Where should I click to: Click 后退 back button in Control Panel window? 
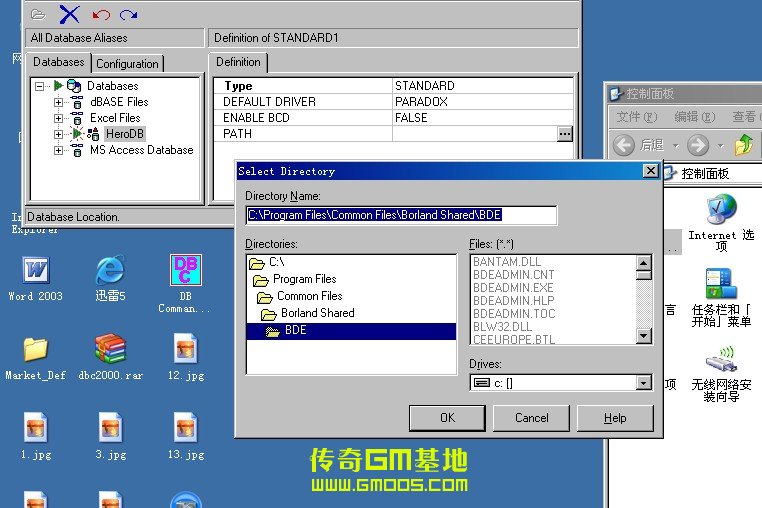(638, 145)
